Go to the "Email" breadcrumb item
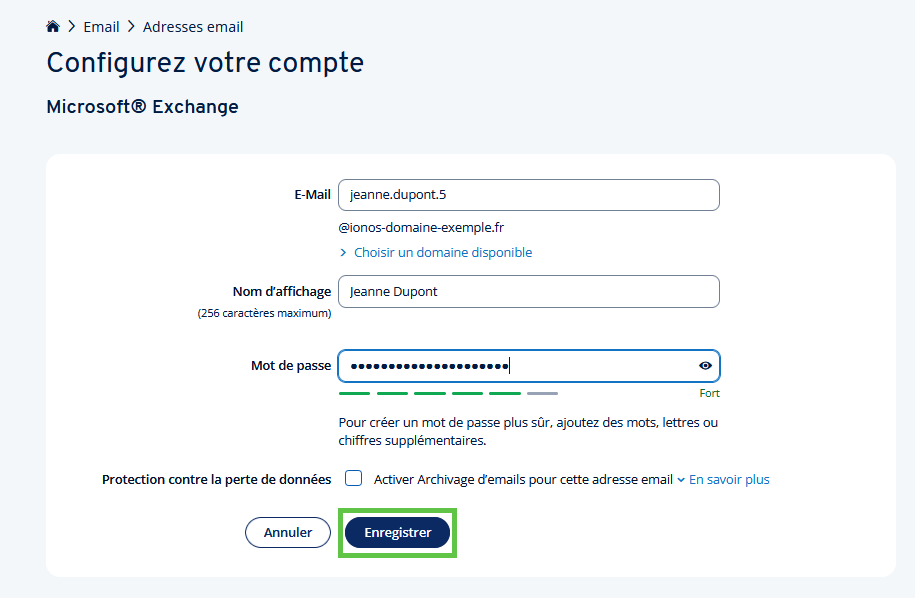 click(x=102, y=27)
